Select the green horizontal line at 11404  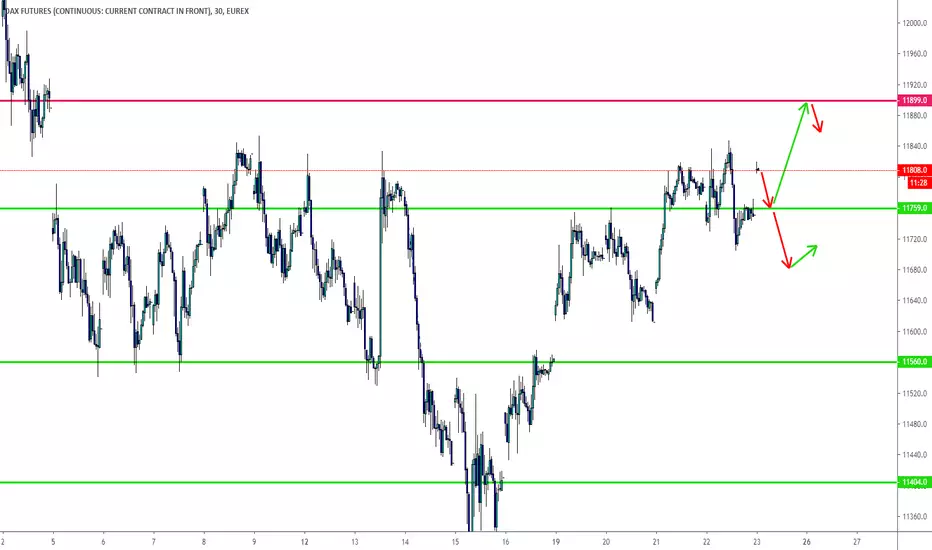tap(448, 482)
